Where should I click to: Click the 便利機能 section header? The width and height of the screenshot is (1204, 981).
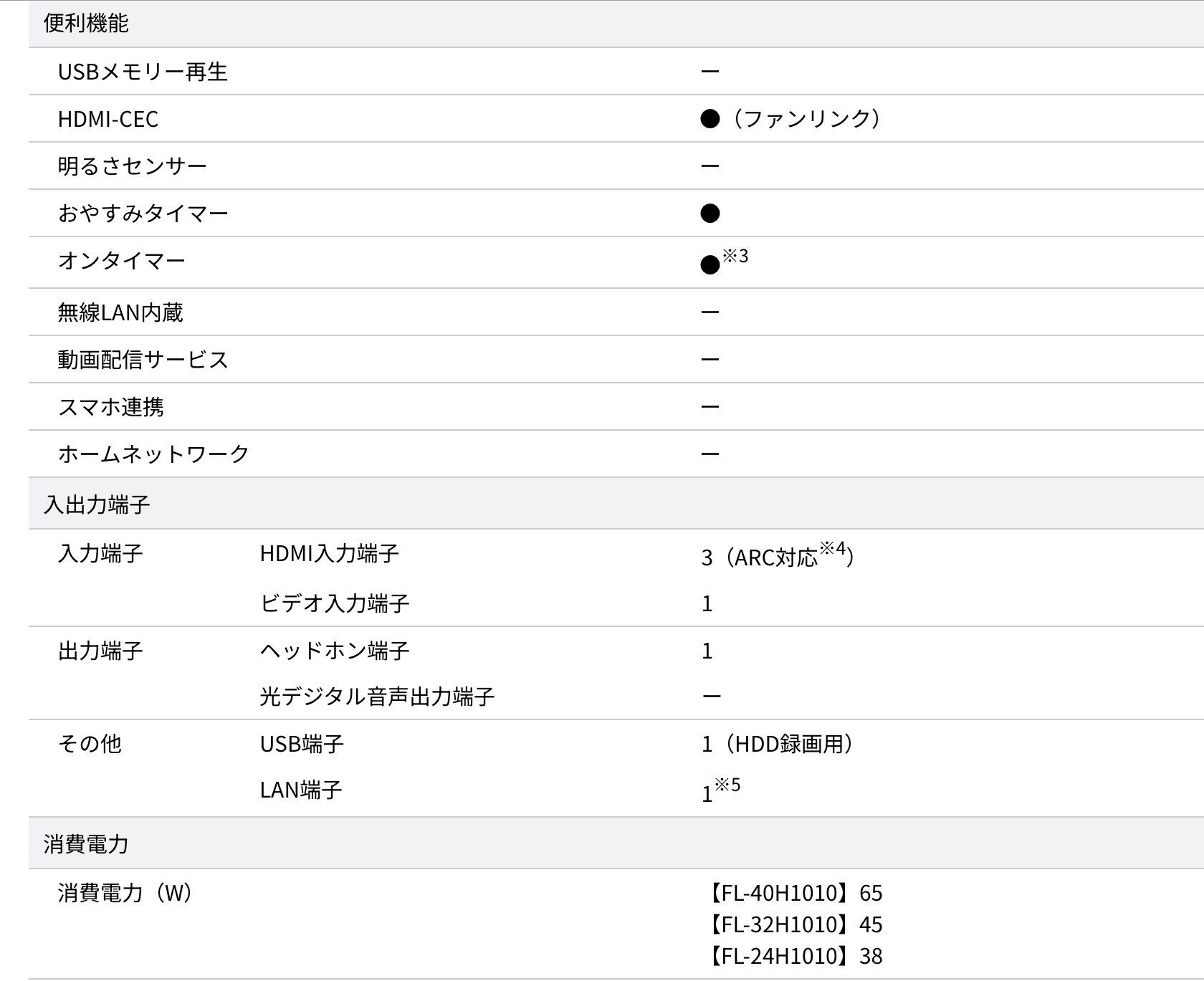(x=86, y=24)
